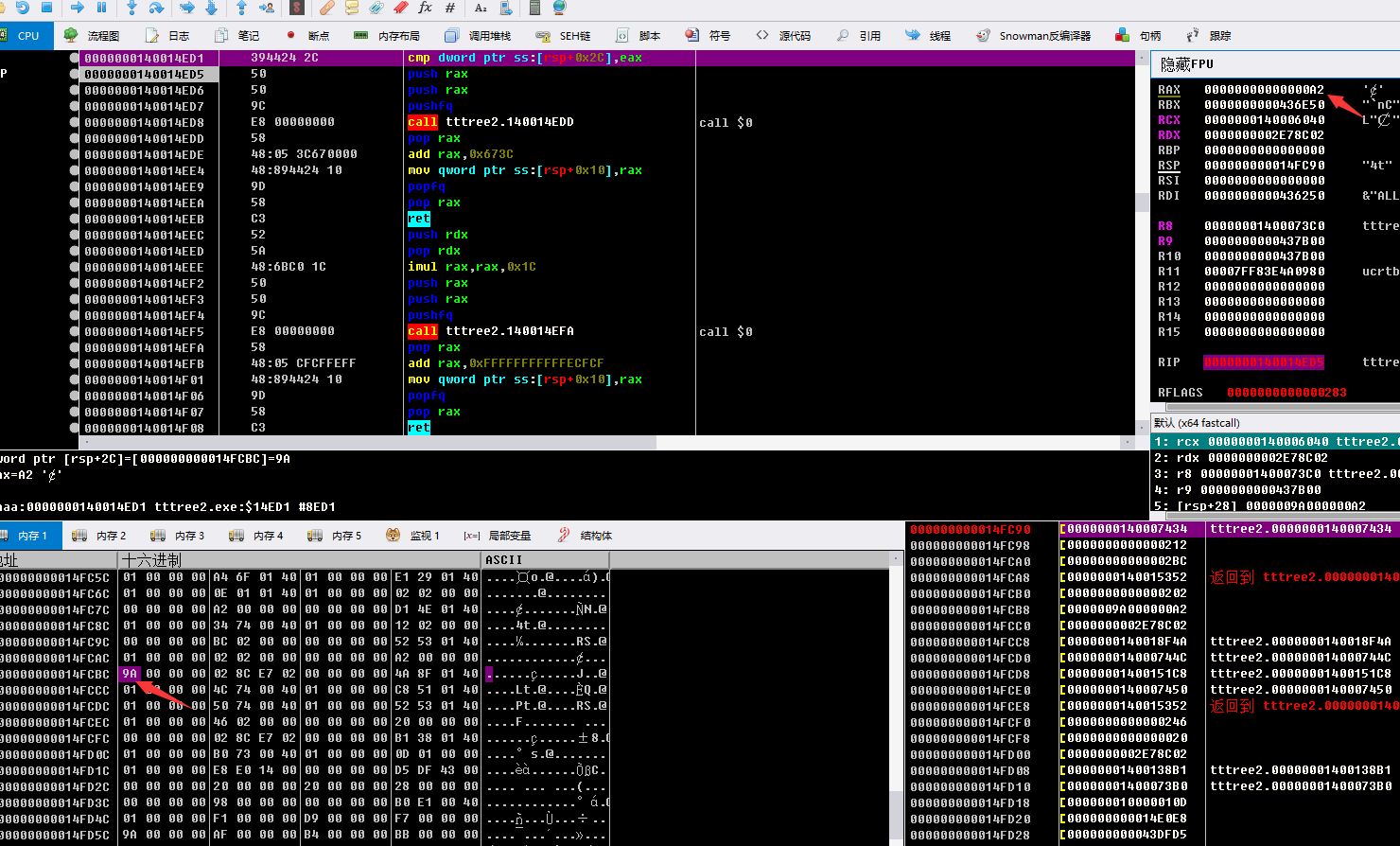Click the disassembly horizontal scrollbar right arrow
Image resolution: width=1400 pixels, height=846 pixels.
click(x=1127, y=442)
